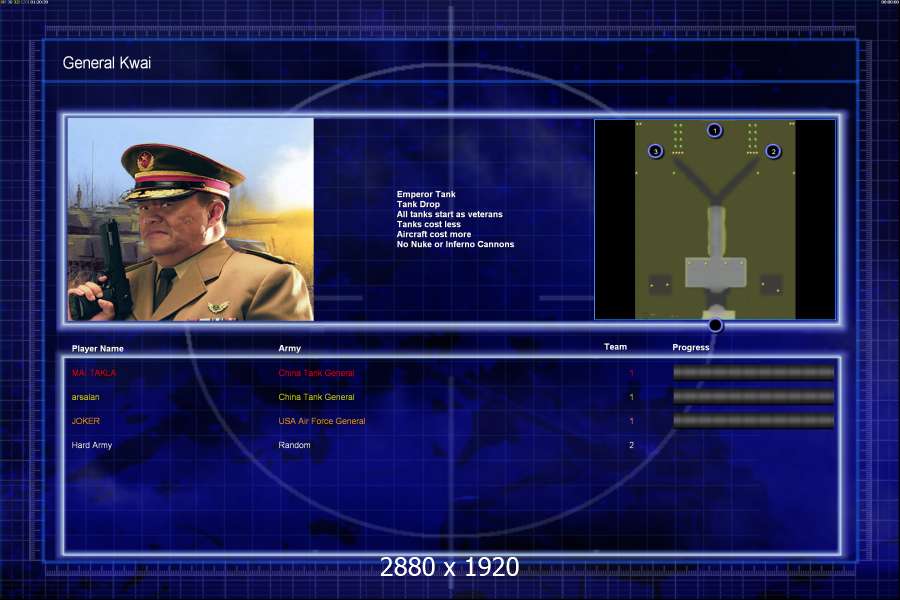
Task: Click the 'Emperor Tank' ability line
Action: click(426, 194)
